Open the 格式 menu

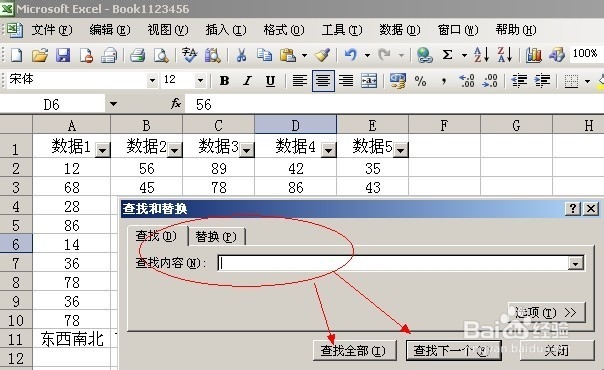pyautogui.click(x=284, y=30)
